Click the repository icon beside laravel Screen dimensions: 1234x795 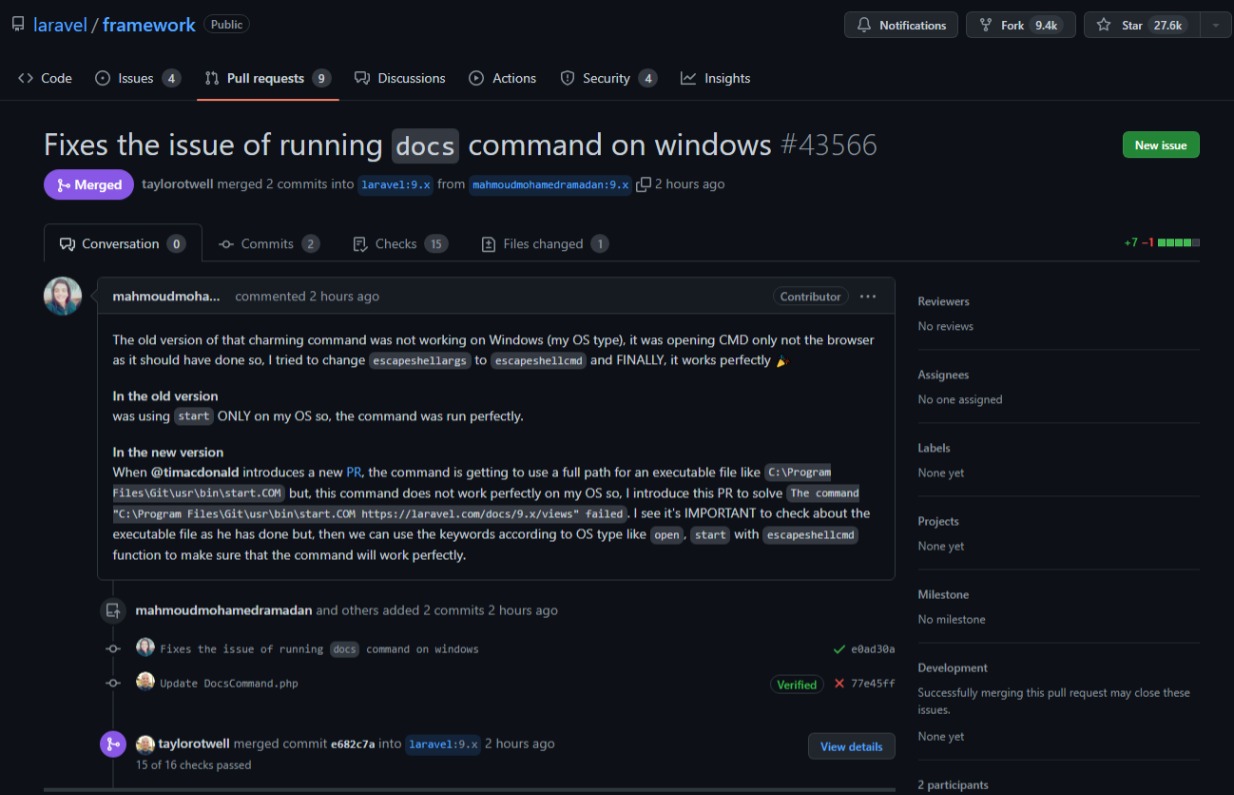18,24
